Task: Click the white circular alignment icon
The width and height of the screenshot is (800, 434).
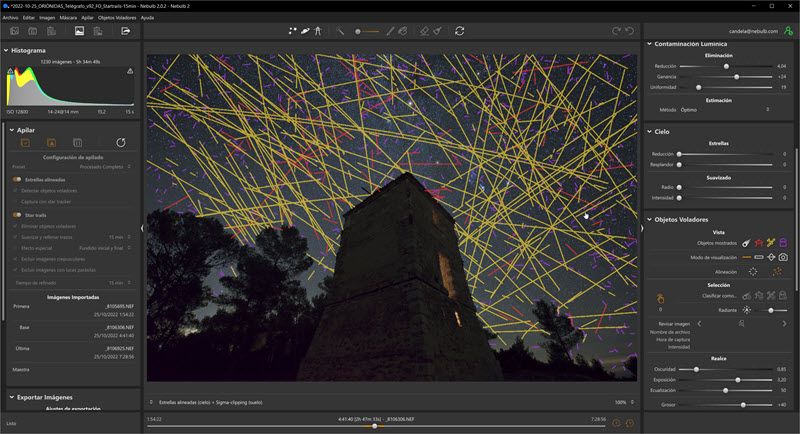Action: 753,272
